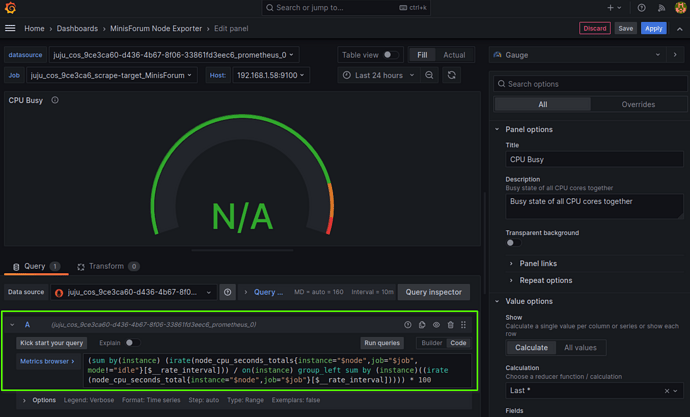Screen dimensions: 690x417
Task: Switch to the Transform tab
Action: (108, 266)
